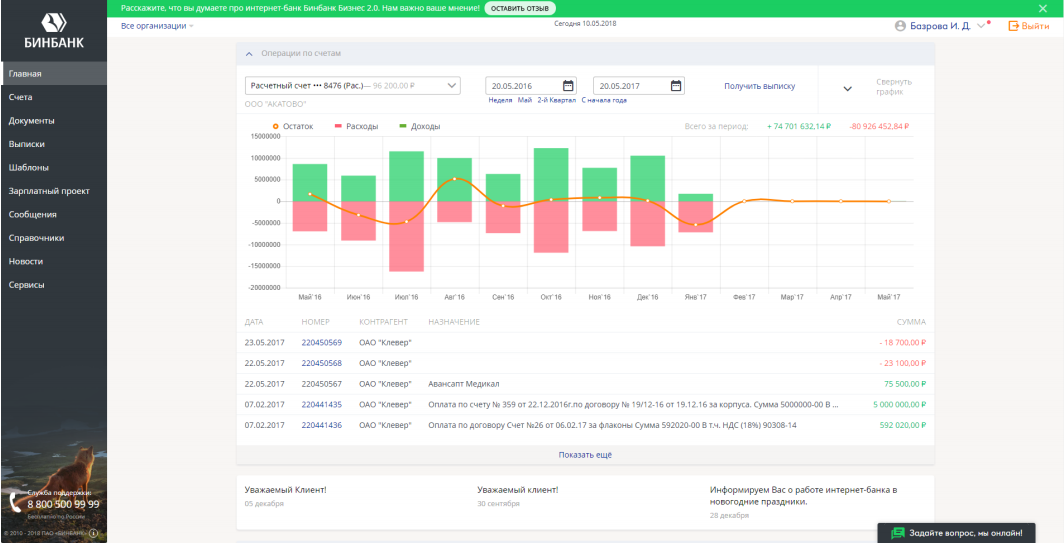This screenshot has width=1064, height=544.
Task: Close the green feedback banner
Action: coord(1043,8)
